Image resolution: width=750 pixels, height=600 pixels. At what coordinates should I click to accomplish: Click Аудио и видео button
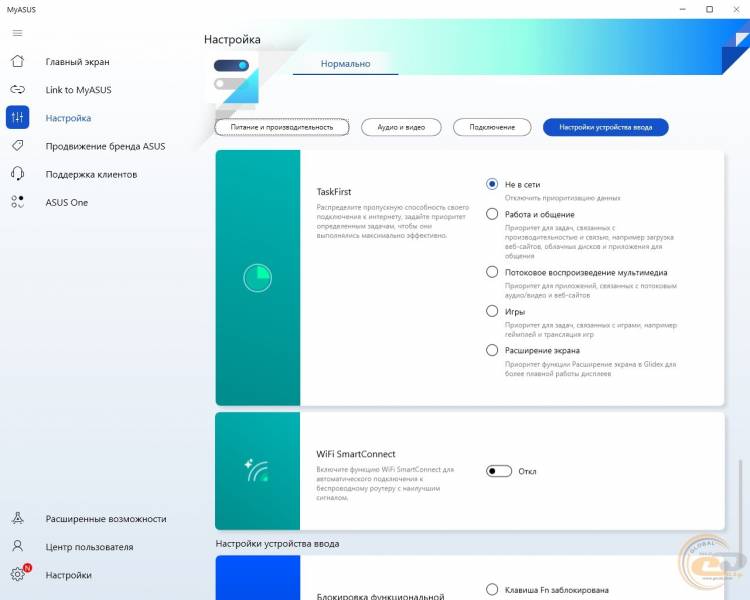point(401,127)
